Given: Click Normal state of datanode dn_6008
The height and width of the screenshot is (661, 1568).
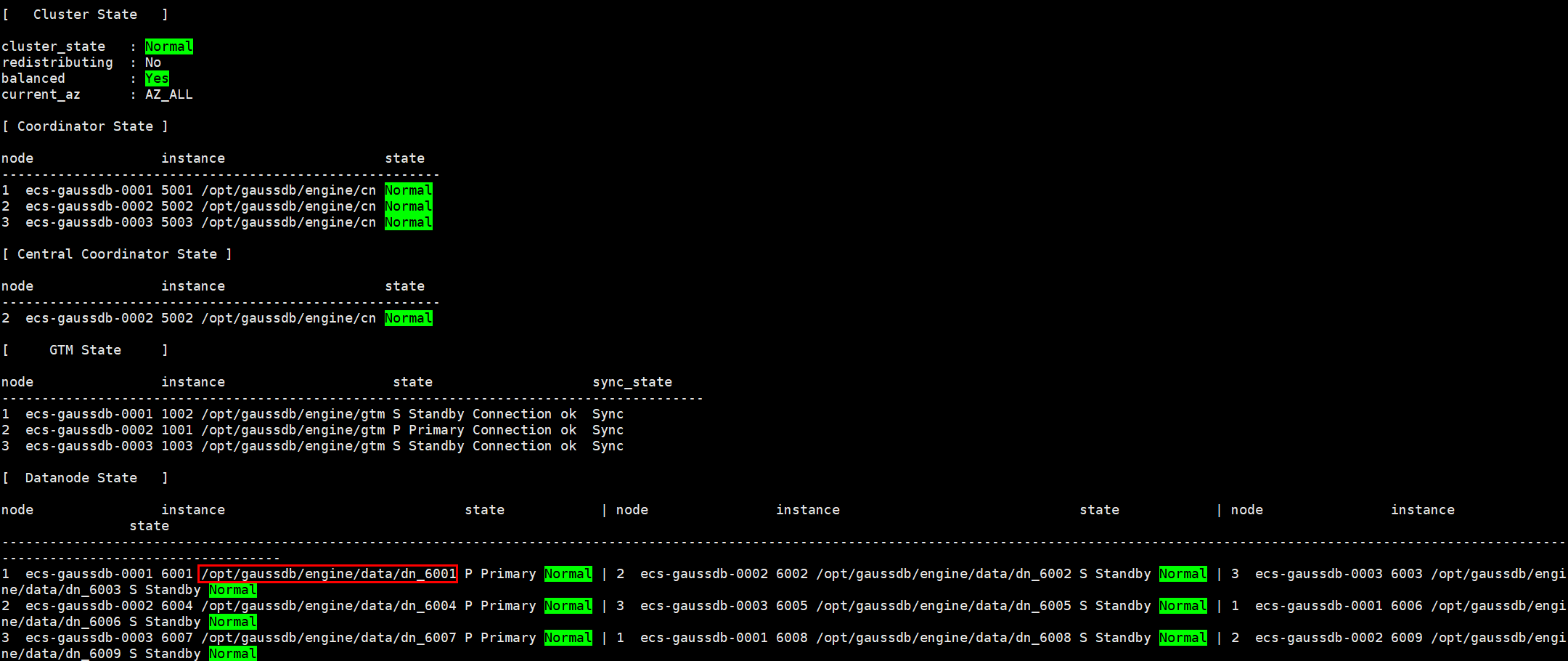Looking at the screenshot, I should point(1183,638).
